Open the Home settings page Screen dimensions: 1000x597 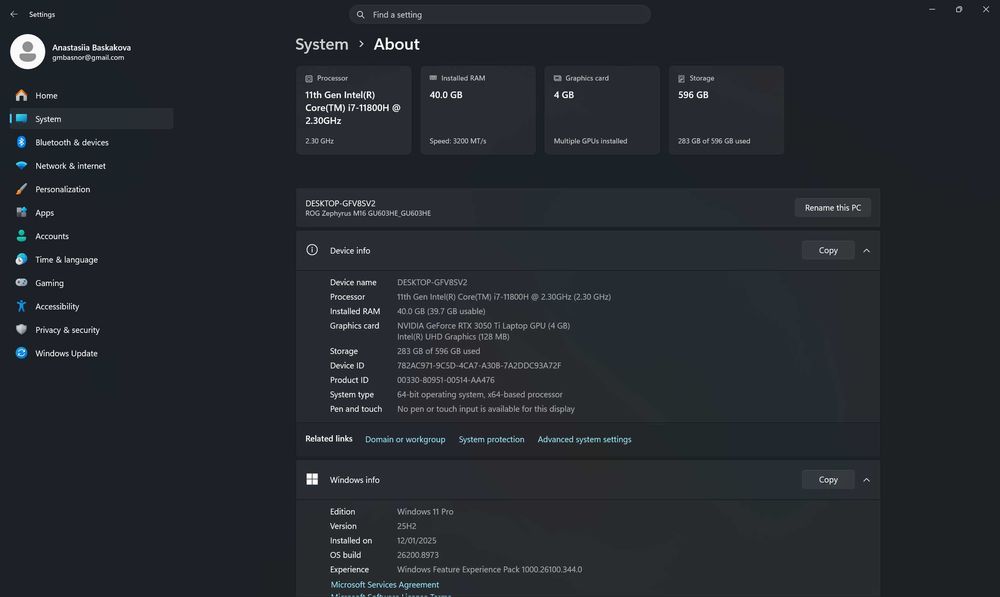click(91, 95)
